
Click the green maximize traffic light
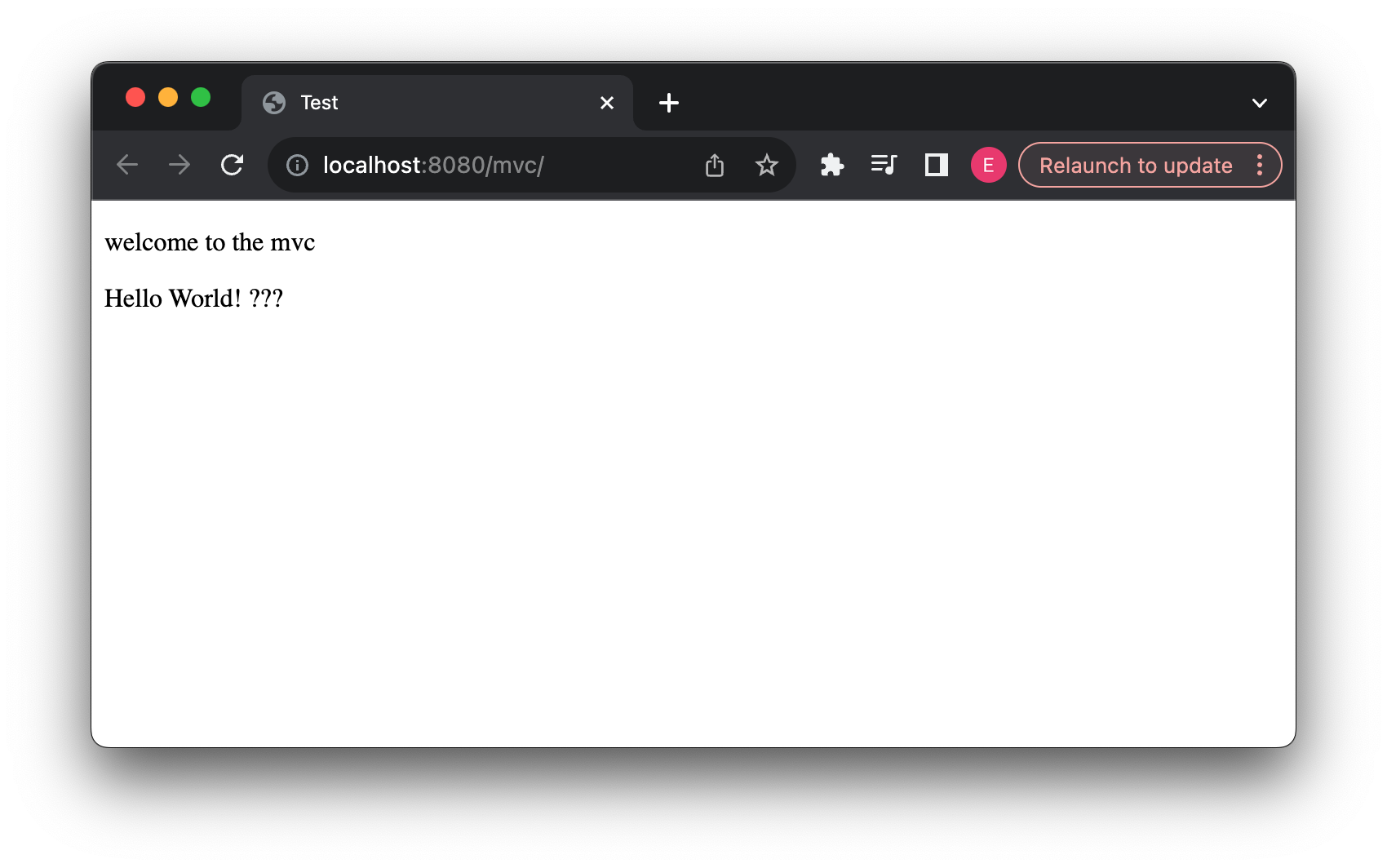(x=201, y=97)
